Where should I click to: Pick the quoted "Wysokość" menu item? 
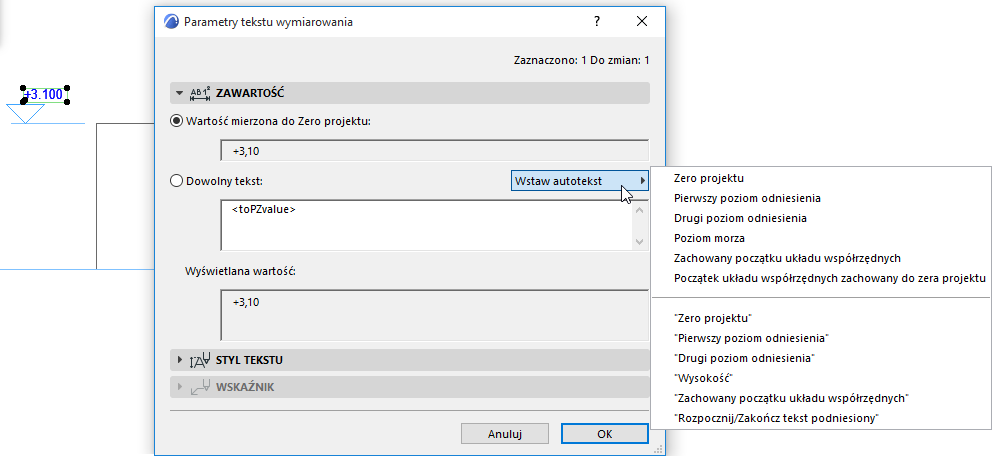[704, 378]
